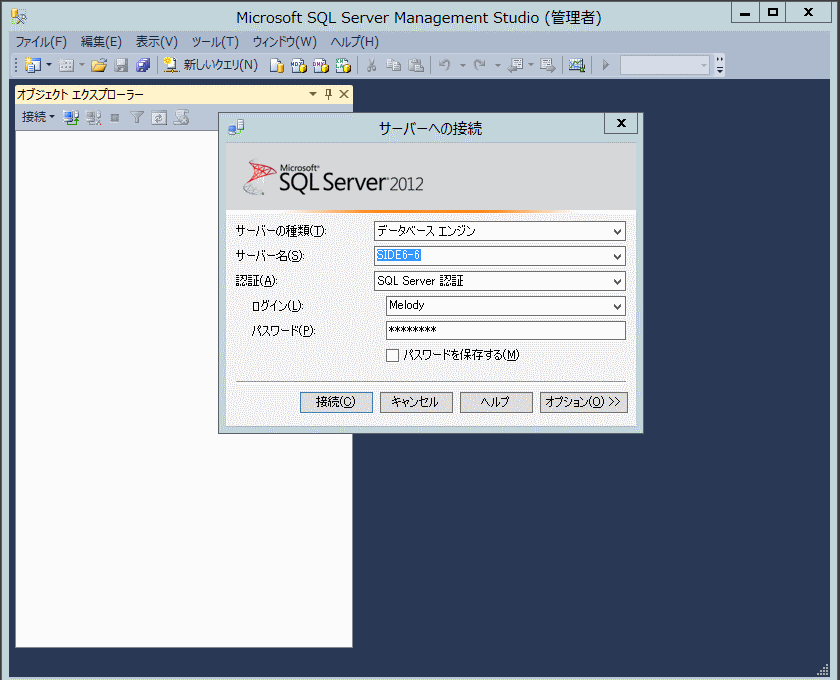Click the パスワード input field
840x680 pixels.
[x=505, y=330]
